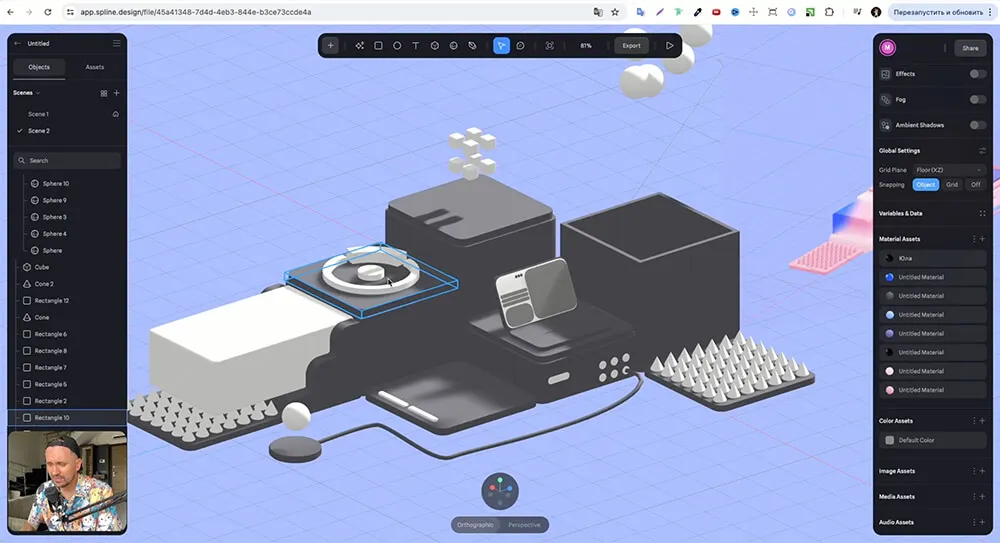Add a new Material Asset
The image size is (1000, 543).
click(982, 239)
